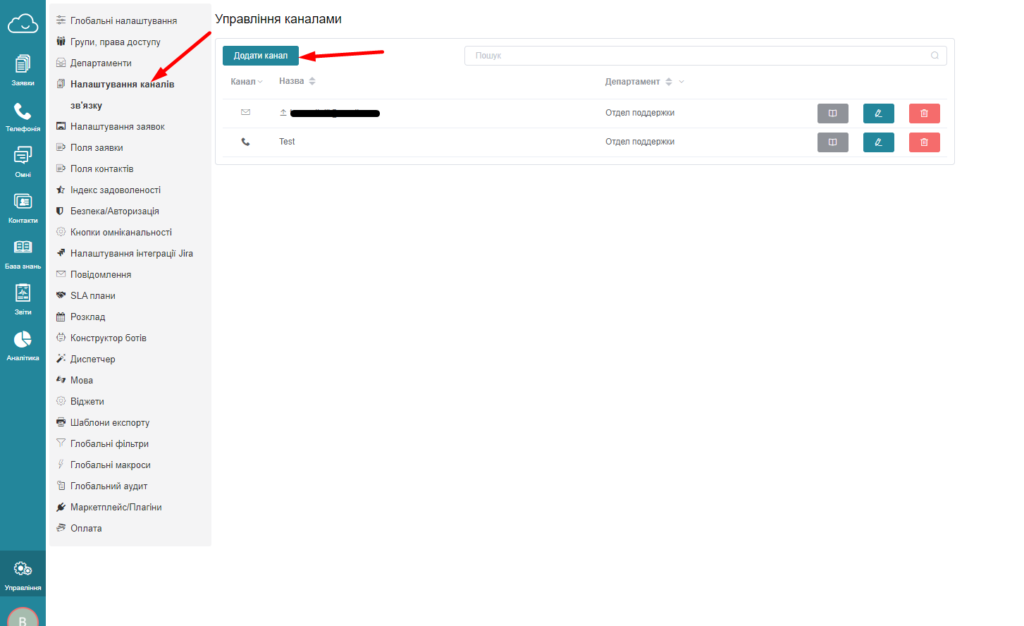This screenshot has height=626, width=1024.
Task: Delete the Test channel with trash button
Action: click(x=924, y=142)
